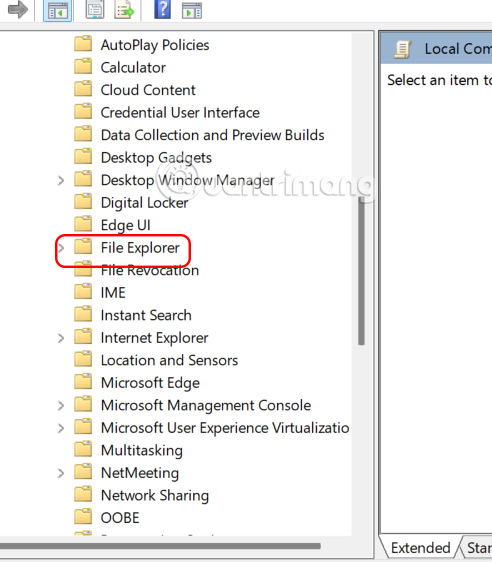Click the scroll icon beside Local Com header

click(403, 49)
